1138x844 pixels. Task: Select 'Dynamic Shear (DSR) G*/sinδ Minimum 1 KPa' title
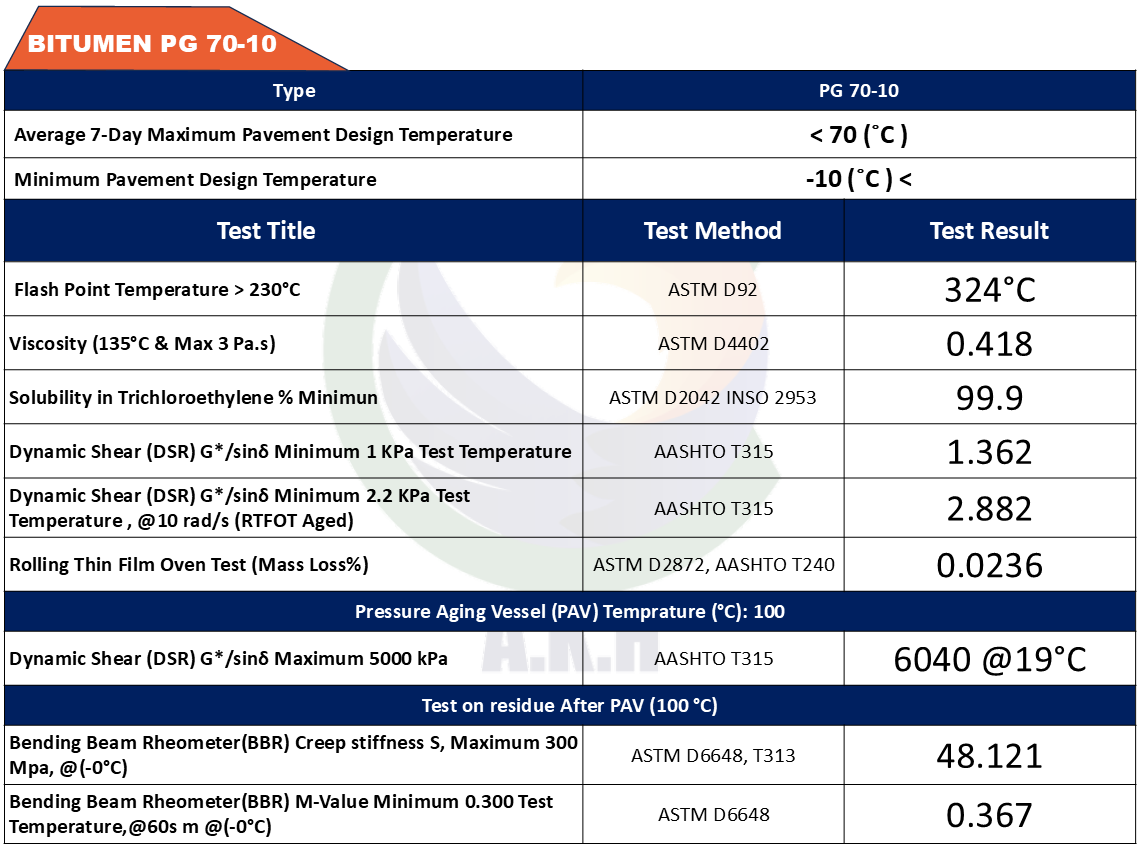tap(290, 451)
